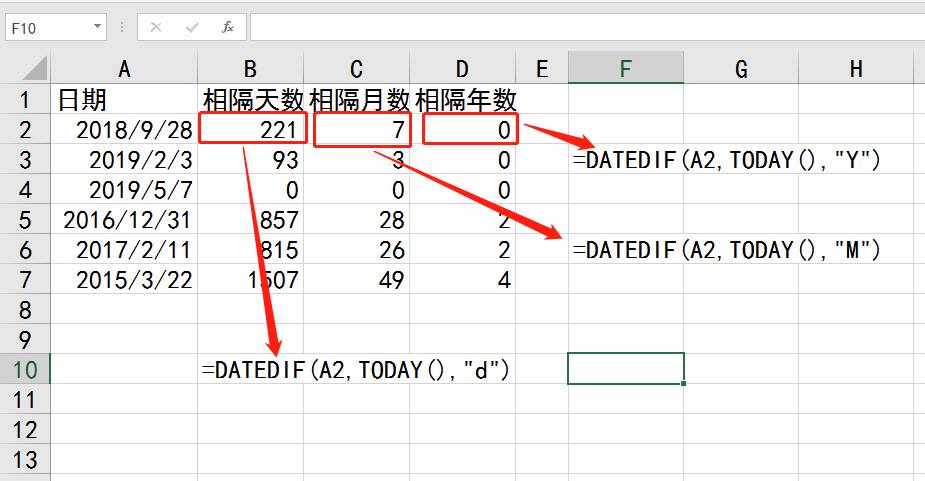Image resolution: width=925 pixels, height=481 pixels.
Task: Select date cell 2019/5/7
Action: coord(124,189)
